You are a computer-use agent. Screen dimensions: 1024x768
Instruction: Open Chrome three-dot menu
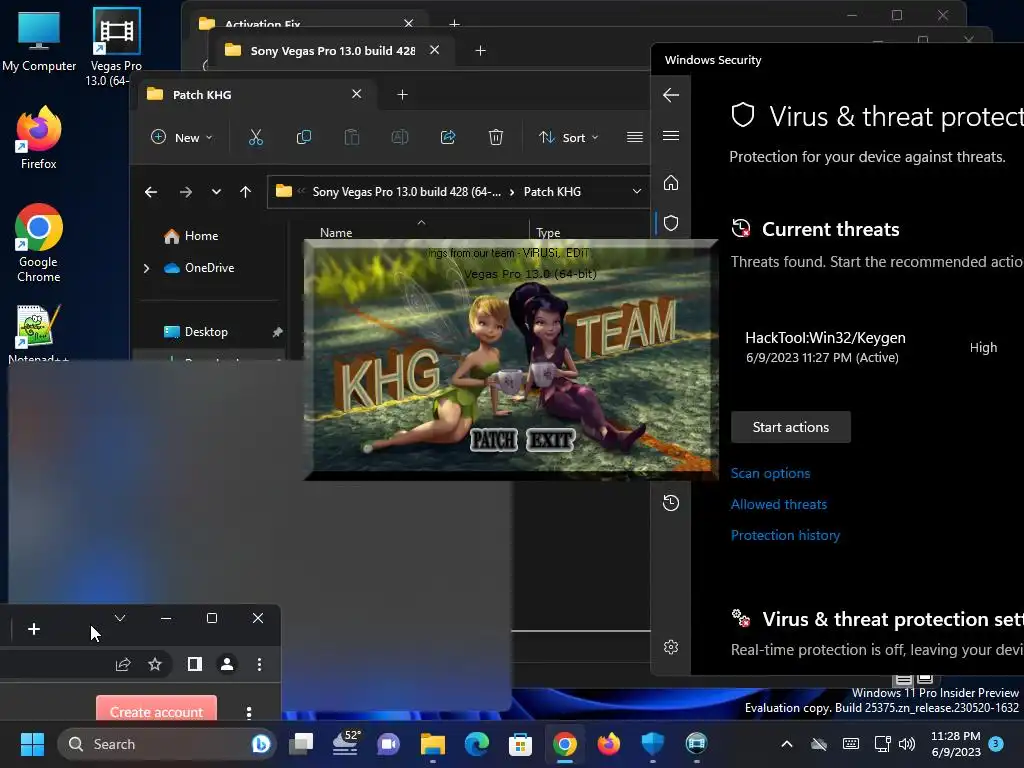click(x=259, y=664)
